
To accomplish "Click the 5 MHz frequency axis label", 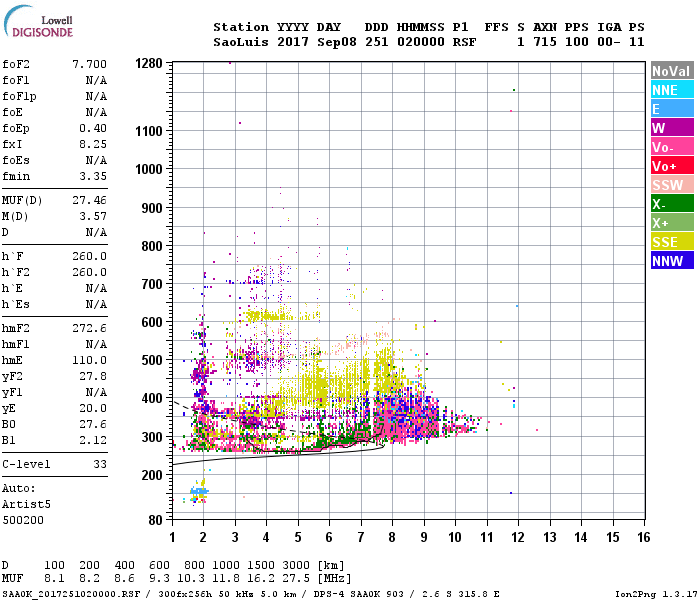I will (298, 537).
